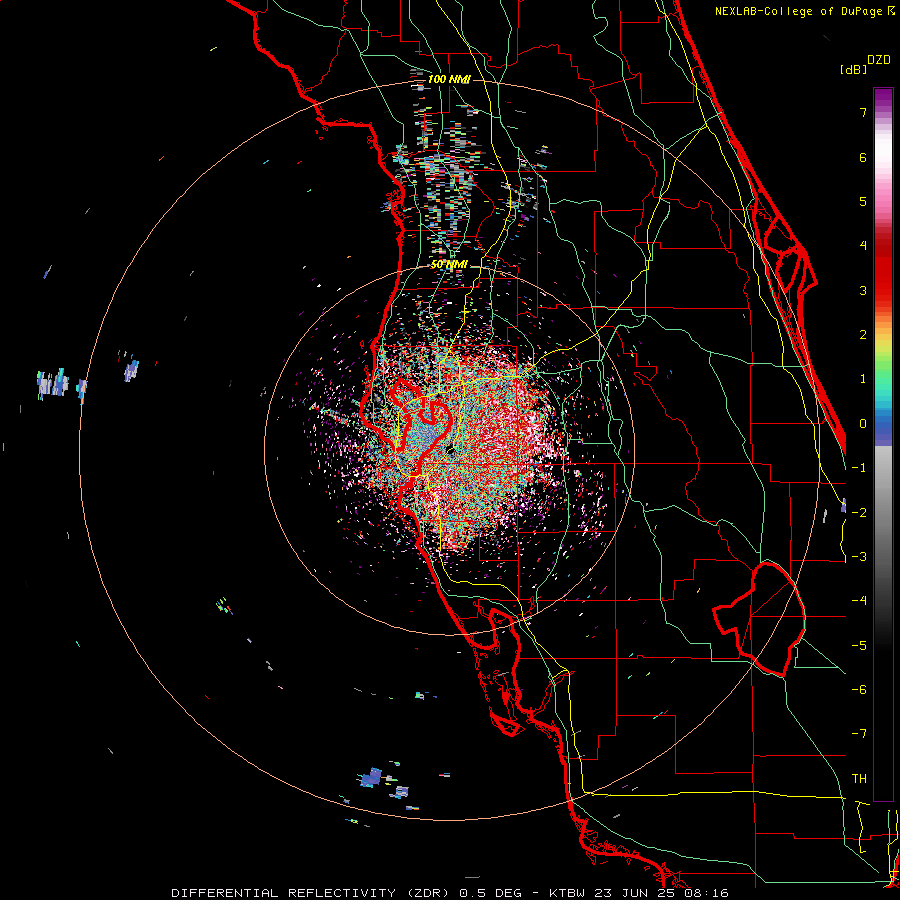Click the 6 value on ZDR scale
The height and width of the screenshot is (900, 900).
863,157
